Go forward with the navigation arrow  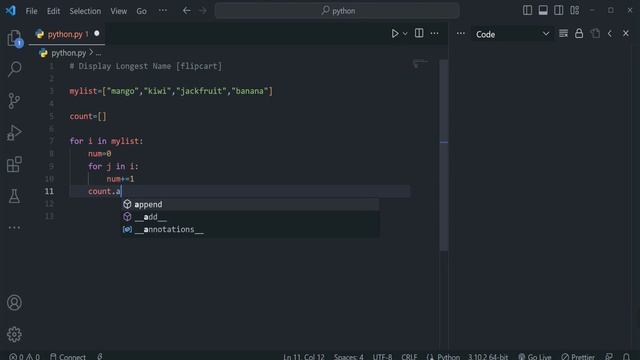(203, 11)
